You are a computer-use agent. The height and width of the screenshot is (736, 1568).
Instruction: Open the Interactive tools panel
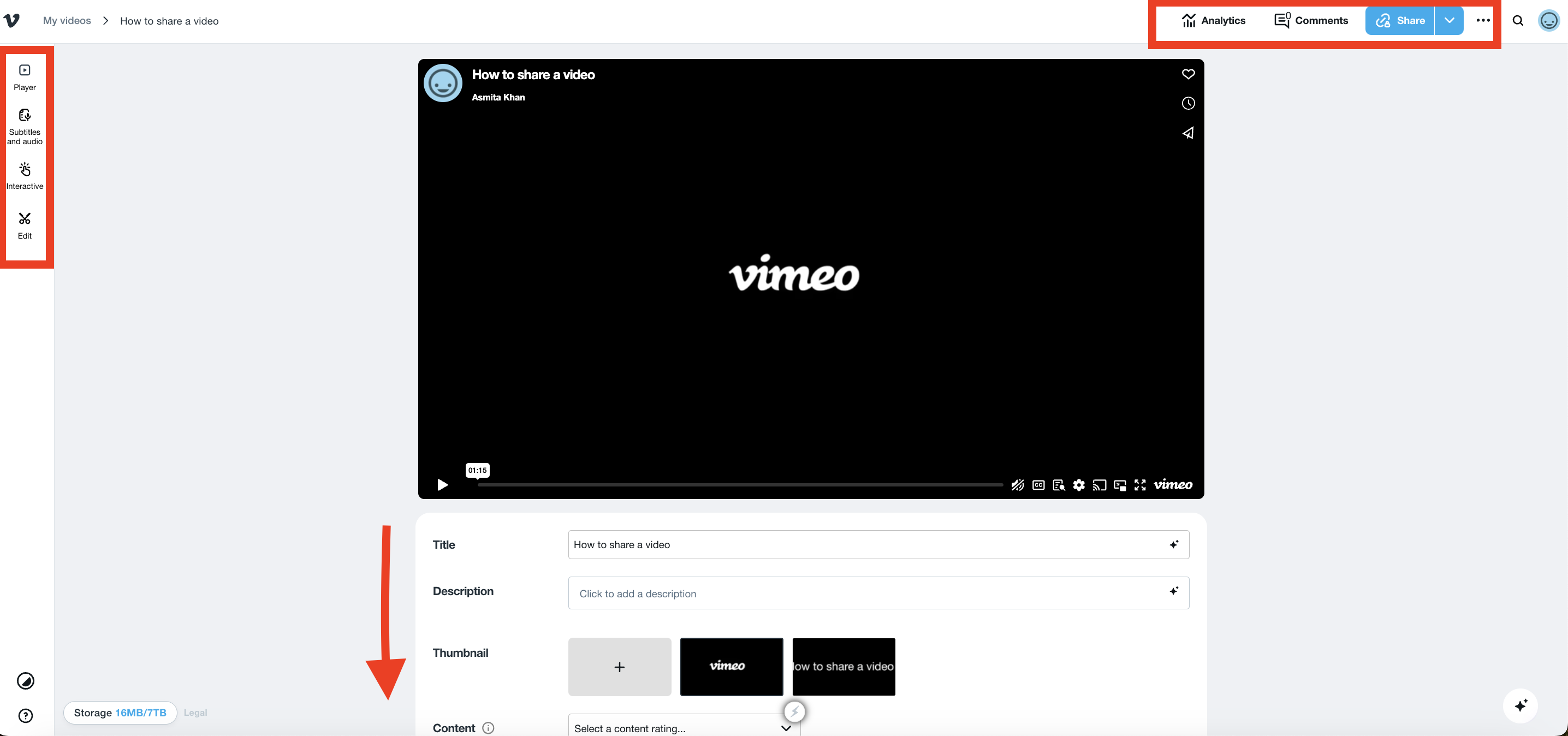pyautogui.click(x=25, y=176)
